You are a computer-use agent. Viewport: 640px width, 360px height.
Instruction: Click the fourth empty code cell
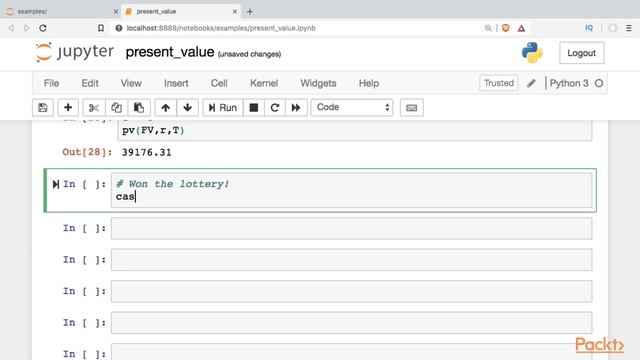[351, 322]
